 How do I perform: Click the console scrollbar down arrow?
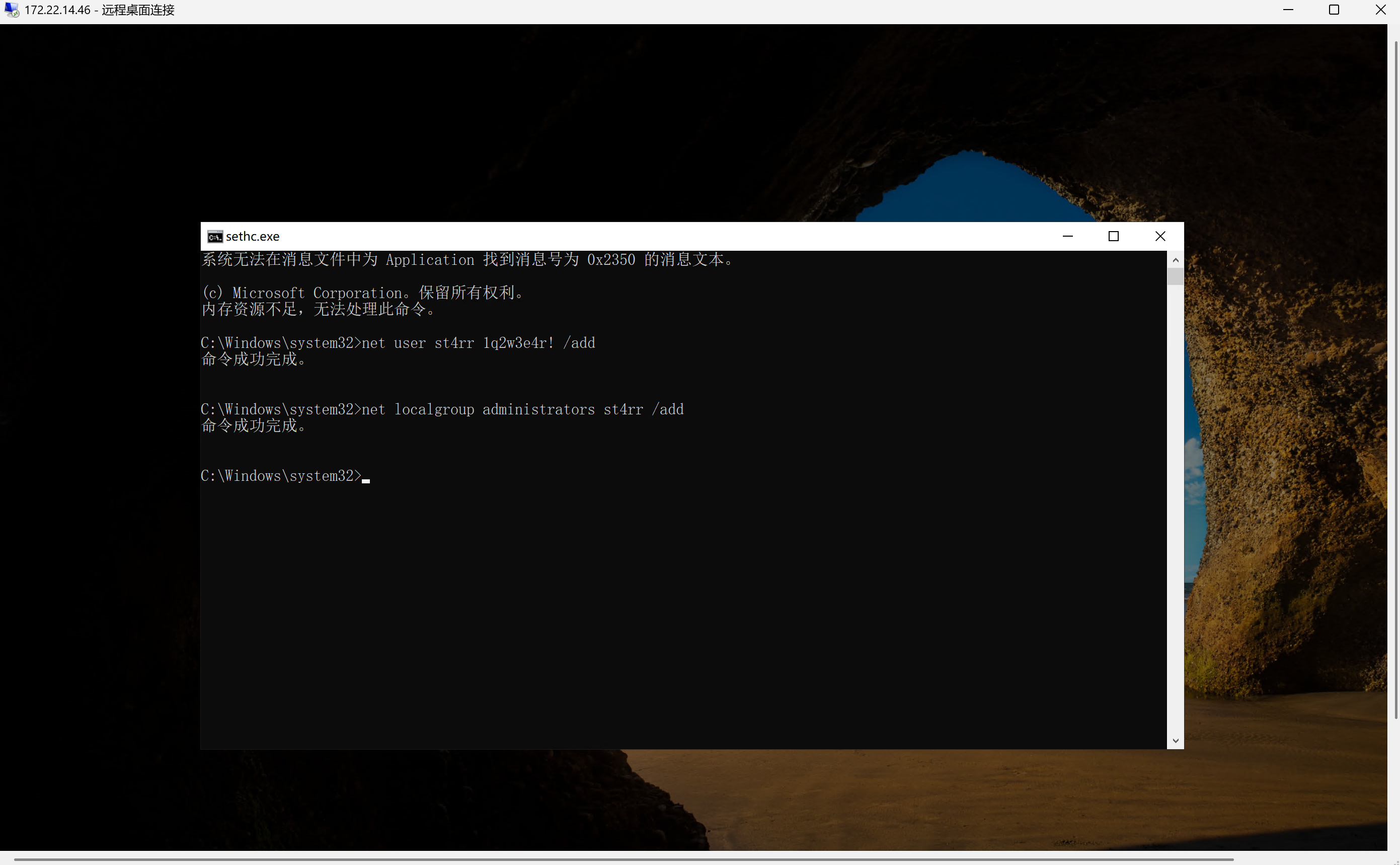click(1176, 740)
